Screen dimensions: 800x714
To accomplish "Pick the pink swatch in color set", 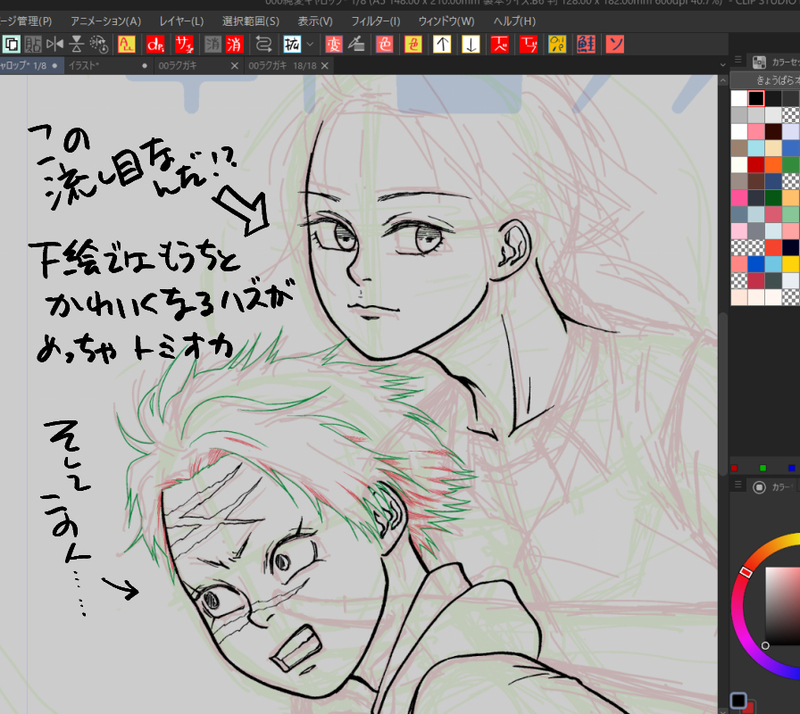I will (756, 132).
